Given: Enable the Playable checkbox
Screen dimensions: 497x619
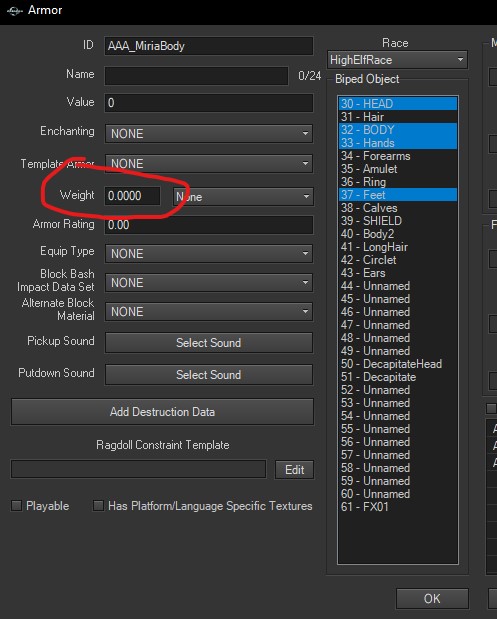Looking at the screenshot, I should point(17,506).
